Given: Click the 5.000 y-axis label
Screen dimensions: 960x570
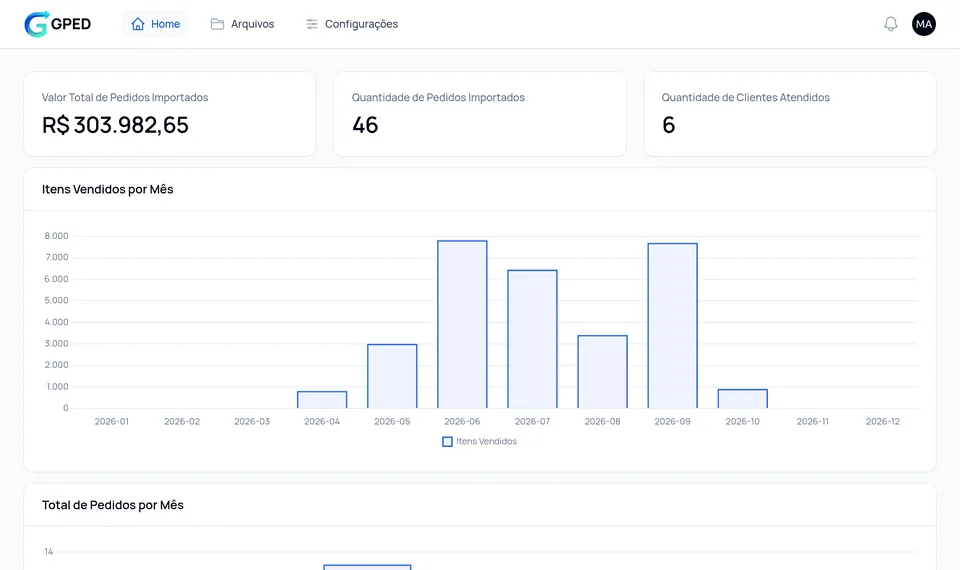Looking at the screenshot, I should click(x=56, y=301).
